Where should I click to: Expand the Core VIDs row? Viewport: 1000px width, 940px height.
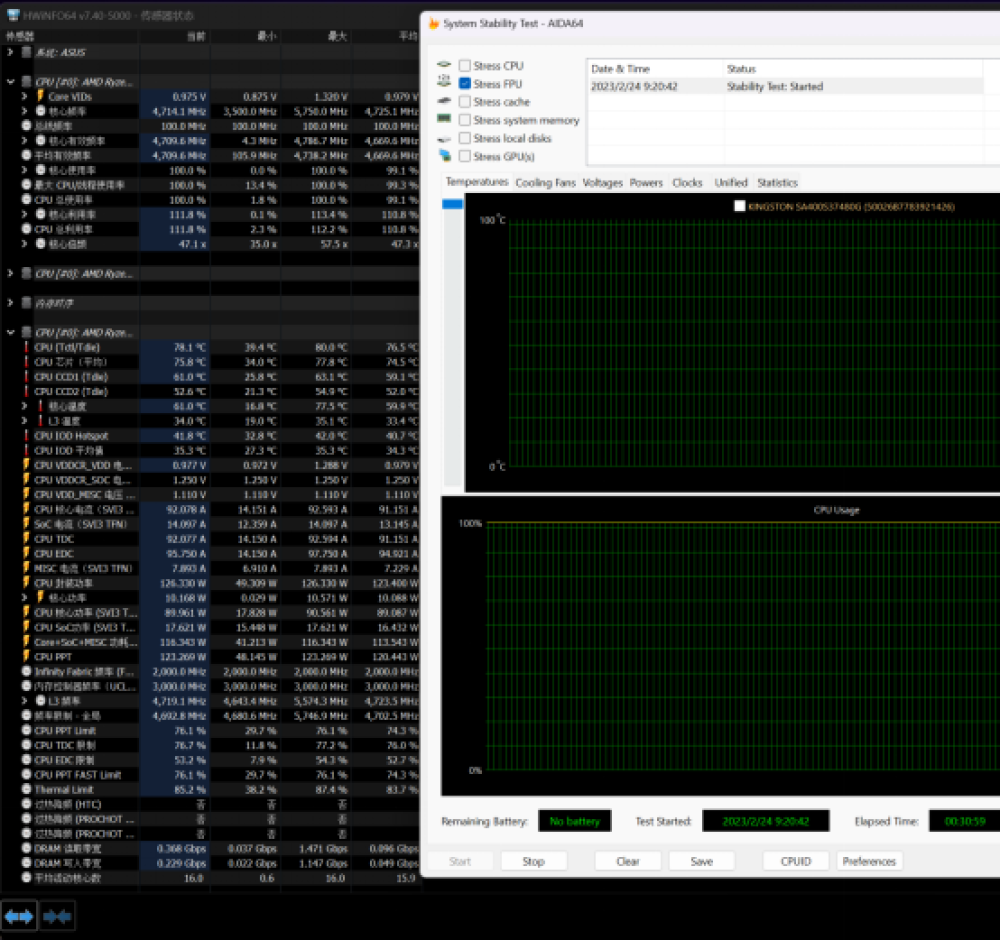point(25,96)
